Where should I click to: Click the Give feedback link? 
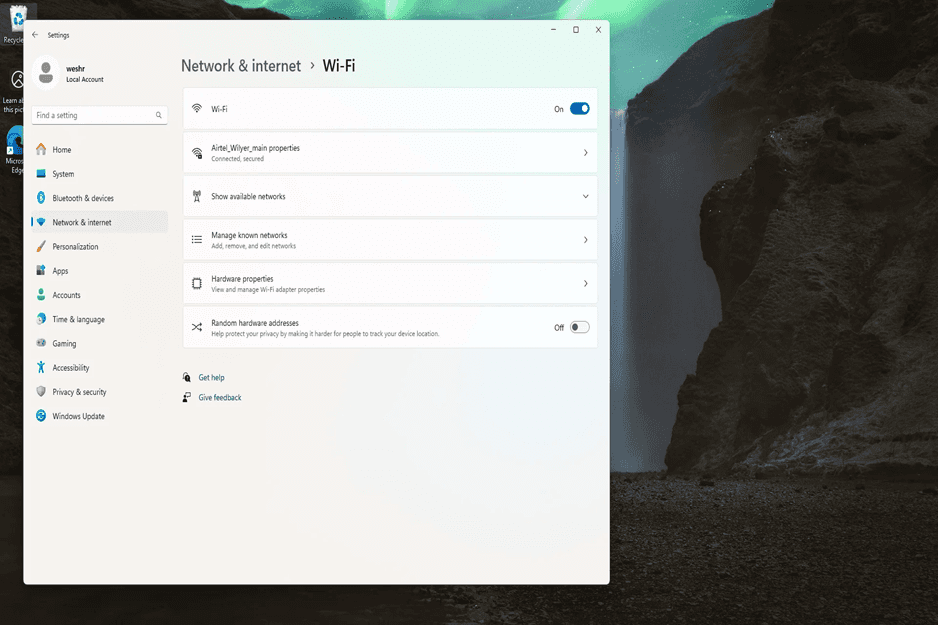pos(220,397)
